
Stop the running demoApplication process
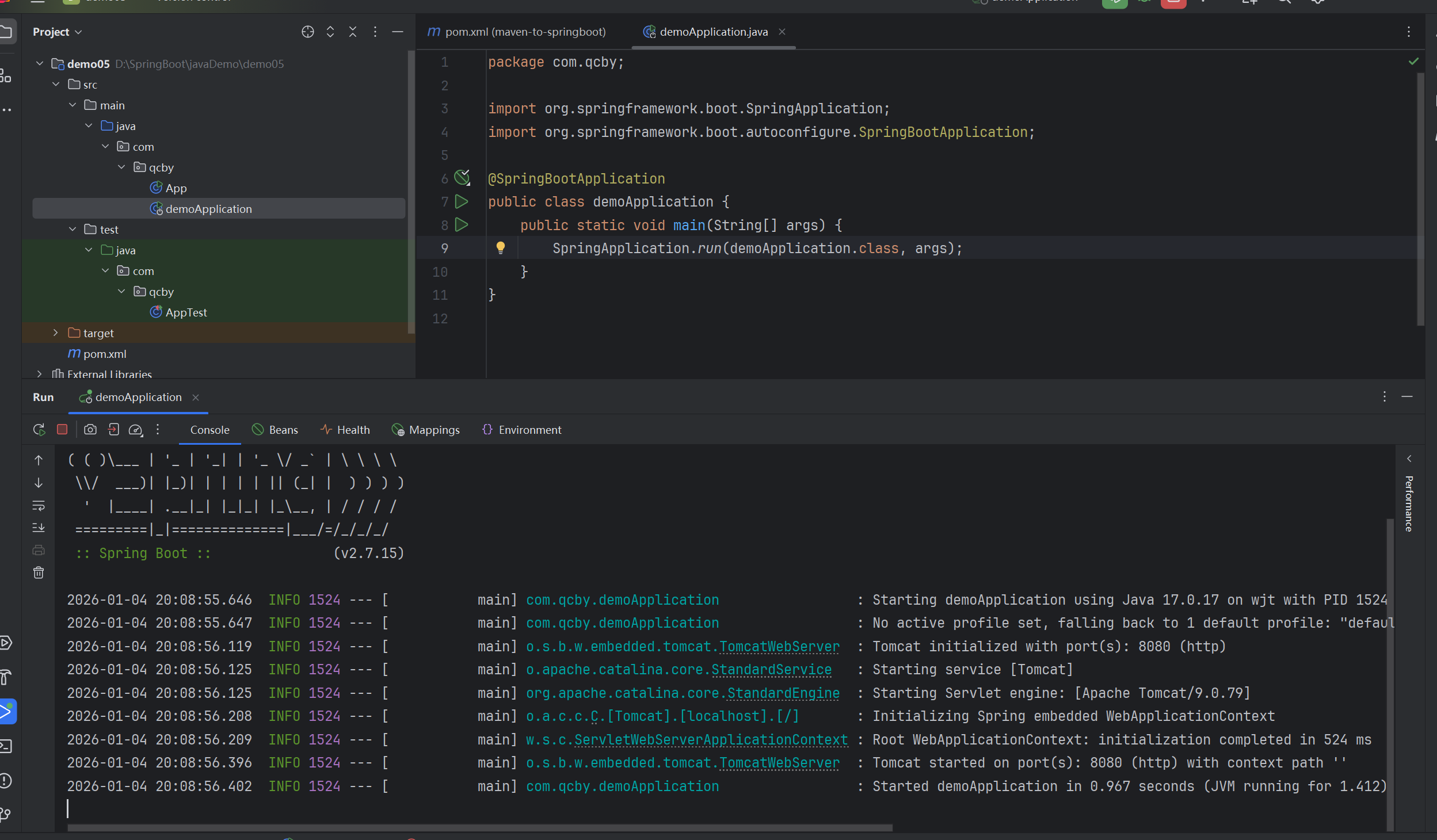click(63, 430)
